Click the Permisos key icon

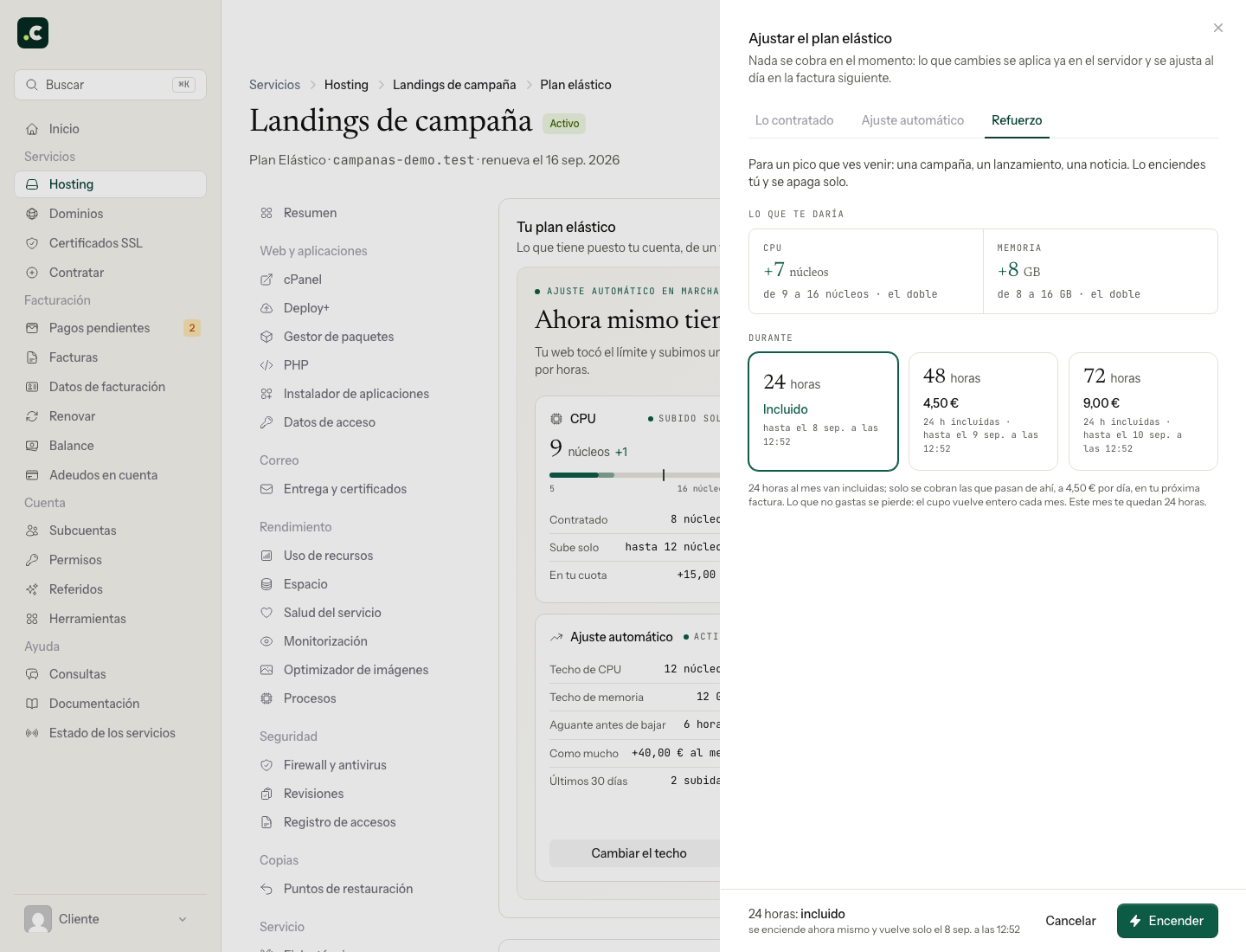pyautogui.click(x=32, y=560)
